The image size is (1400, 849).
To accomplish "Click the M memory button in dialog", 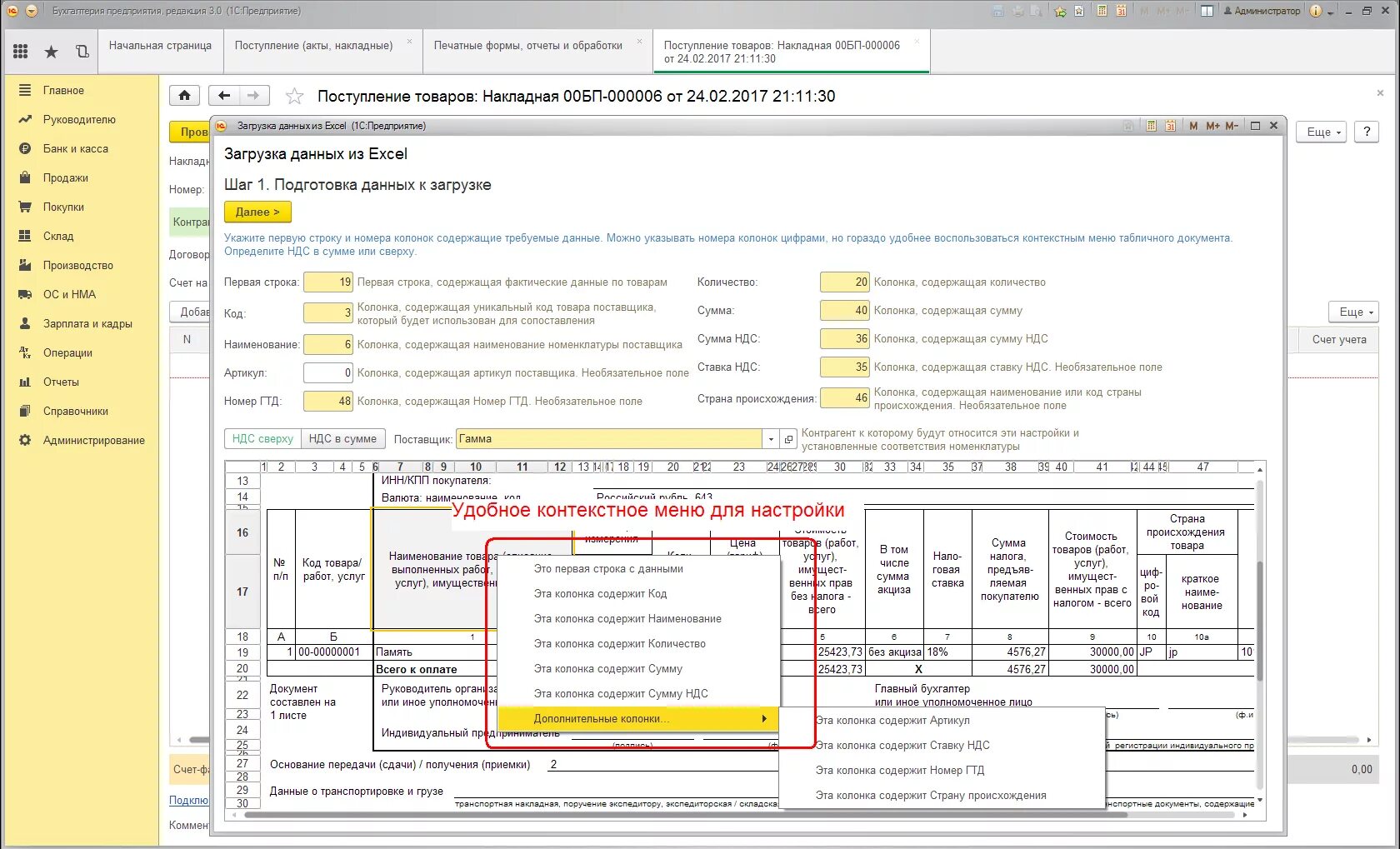I will tap(1193, 126).
